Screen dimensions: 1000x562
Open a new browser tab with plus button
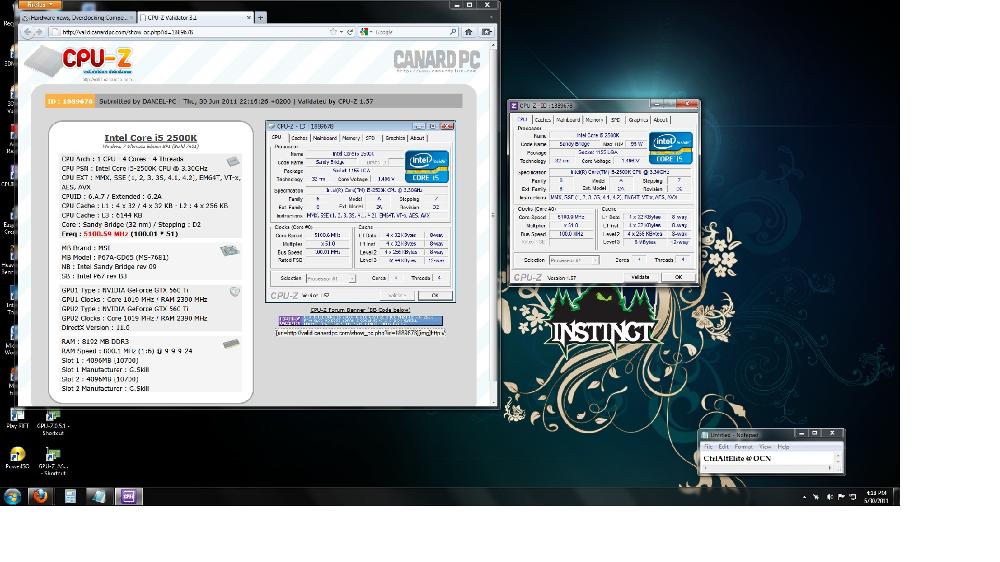click(260, 18)
